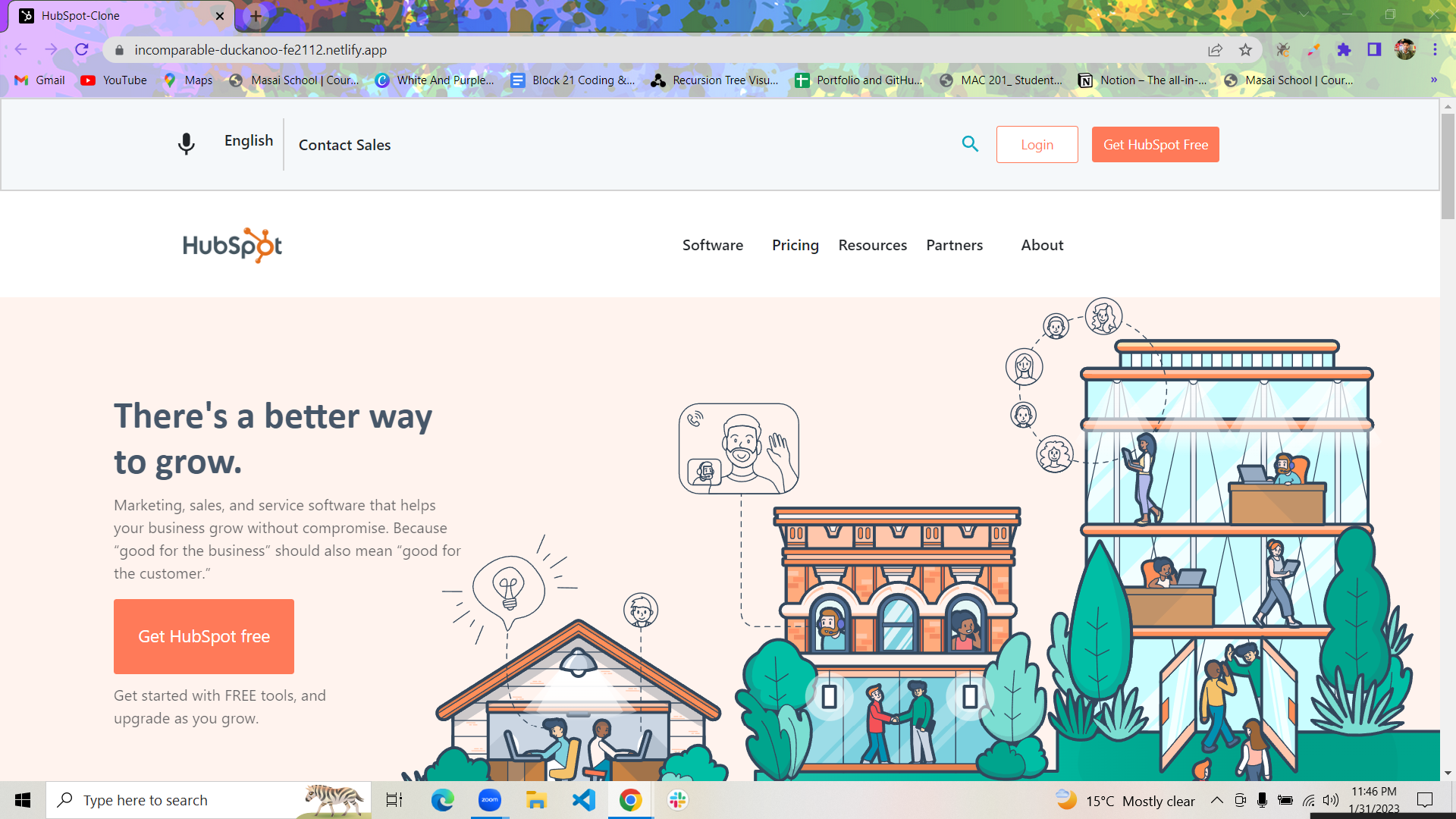Screen dimensions: 1456x819
Task: Click the browser forward arrow
Action: [x=51, y=49]
